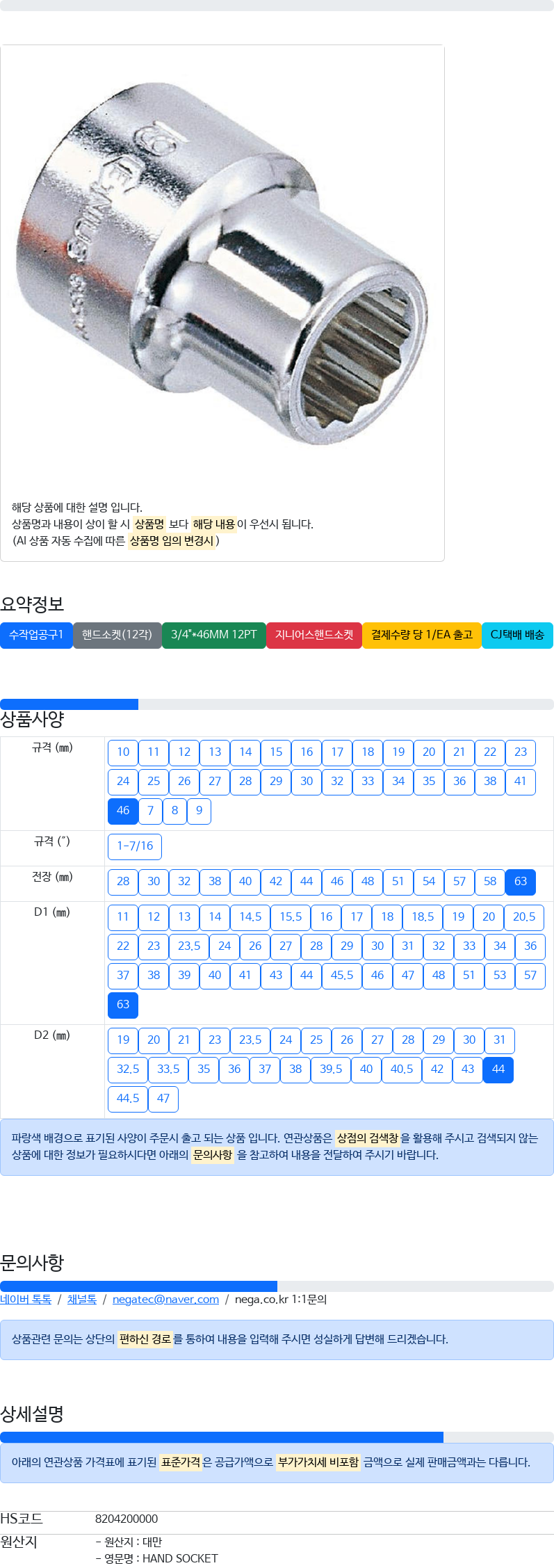The image size is (554, 1568).
Task: Click the 핸드소켓(12각) tag
Action: [x=117, y=635]
